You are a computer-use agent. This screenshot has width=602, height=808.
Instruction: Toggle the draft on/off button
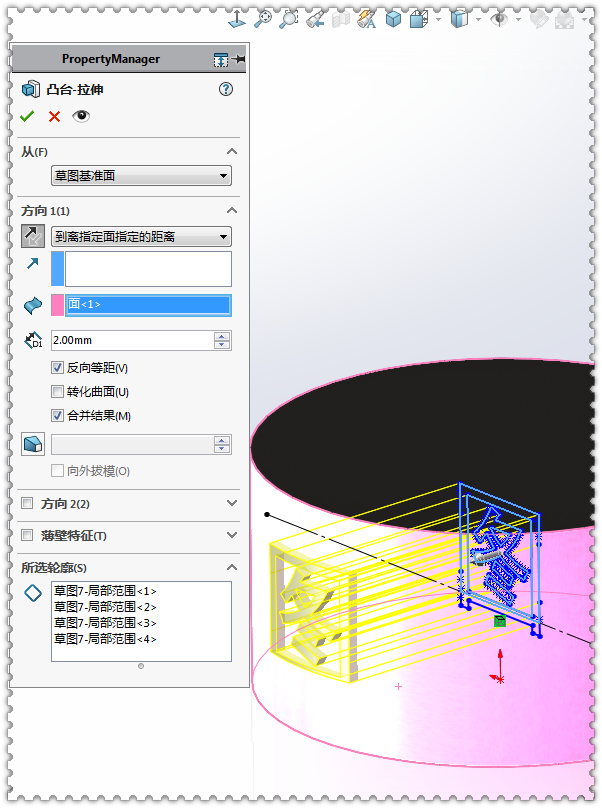[33, 444]
